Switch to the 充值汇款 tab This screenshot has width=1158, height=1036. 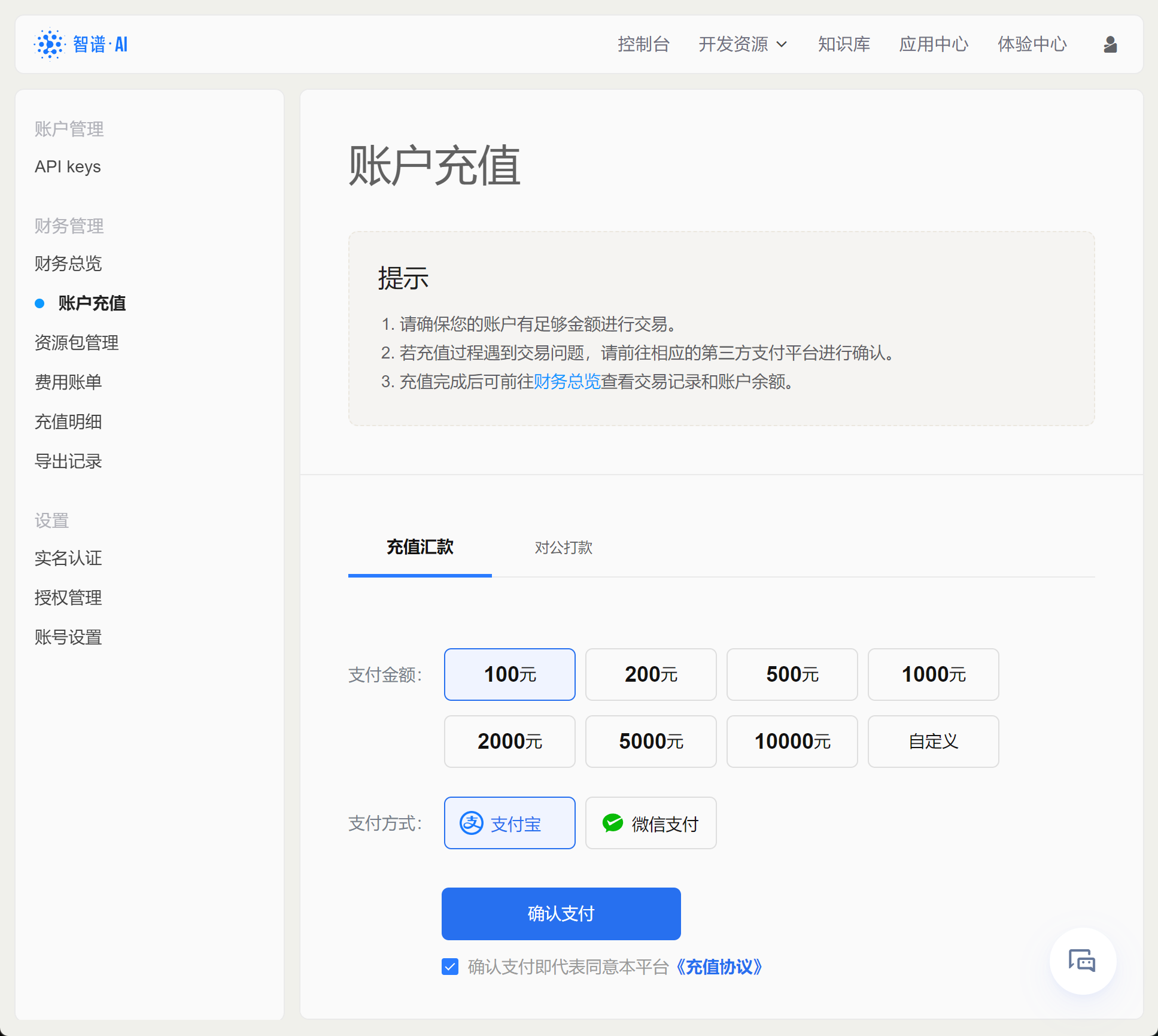[x=420, y=547]
